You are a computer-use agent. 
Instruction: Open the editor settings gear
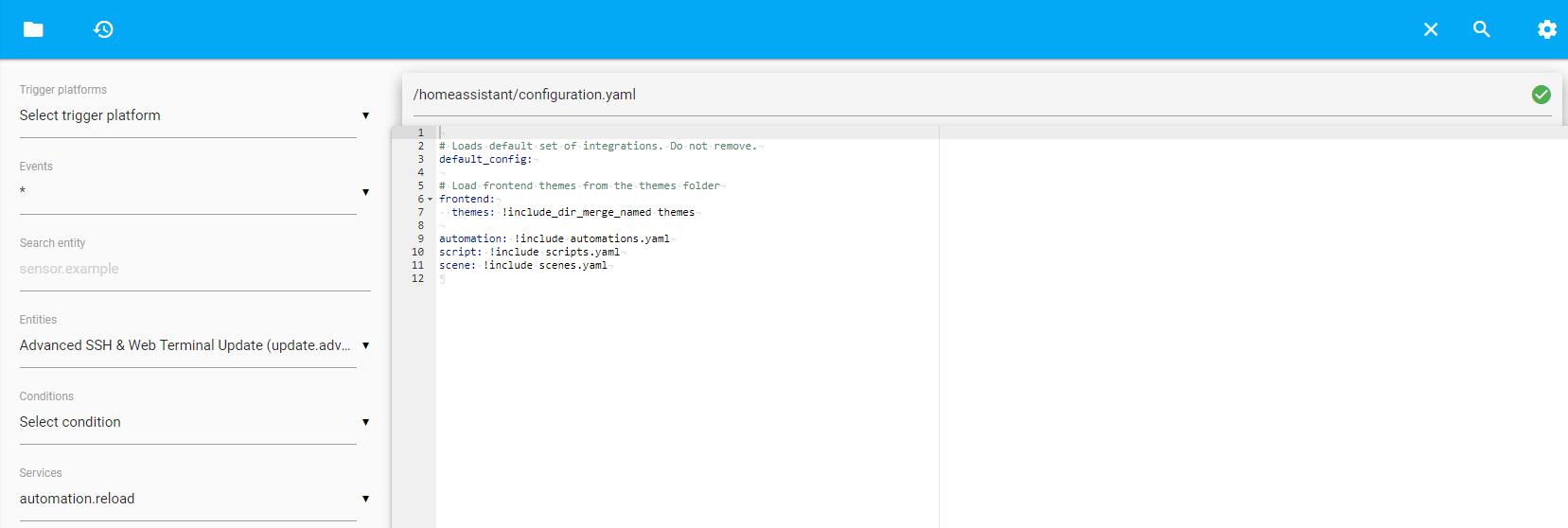(1546, 29)
